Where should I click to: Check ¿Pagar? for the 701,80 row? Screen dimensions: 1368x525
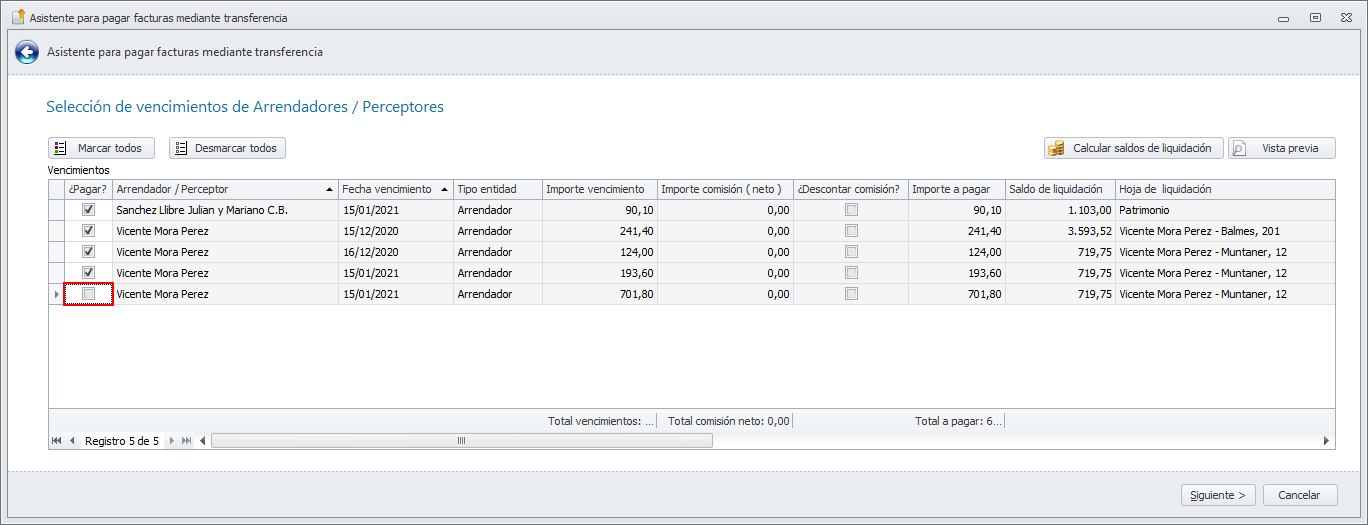point(89,294)
